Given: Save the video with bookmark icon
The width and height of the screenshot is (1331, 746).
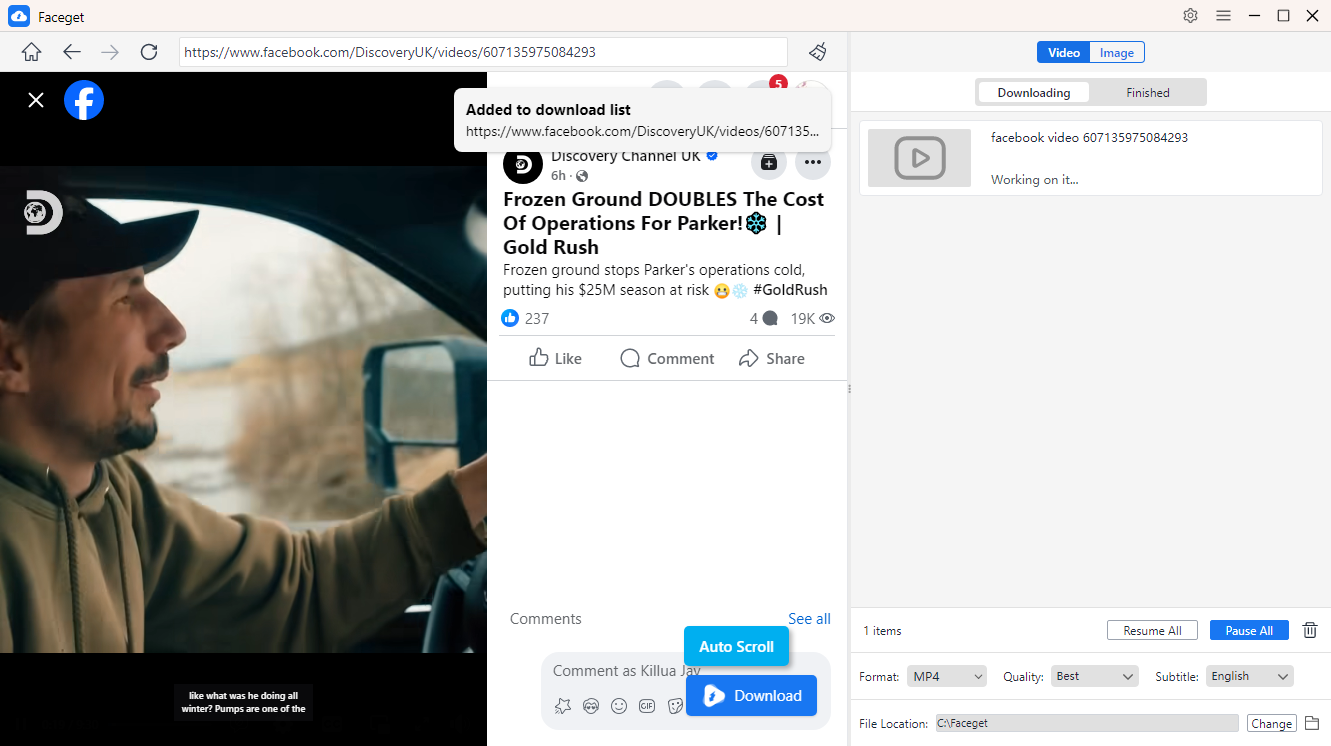Looking at the screenshot, I should 768,162.
